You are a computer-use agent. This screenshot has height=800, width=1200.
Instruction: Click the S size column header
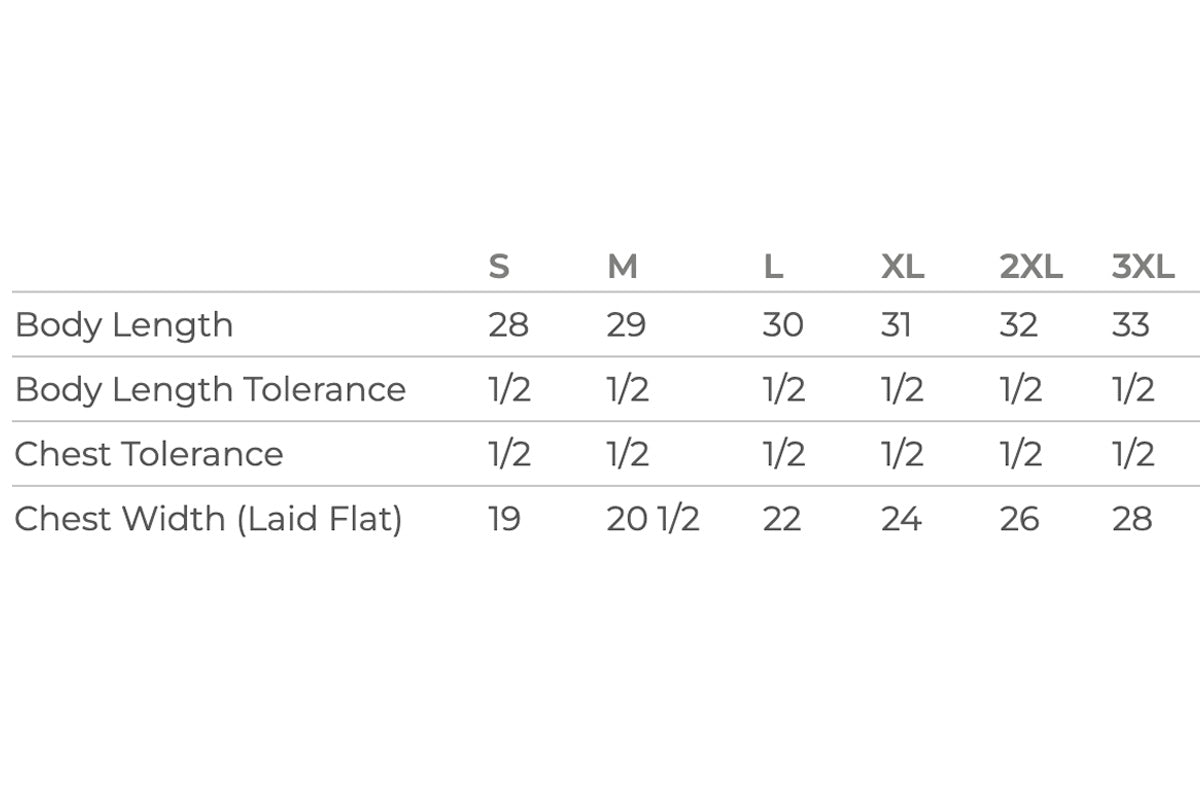pyautogui.click(x=498, y=267)
